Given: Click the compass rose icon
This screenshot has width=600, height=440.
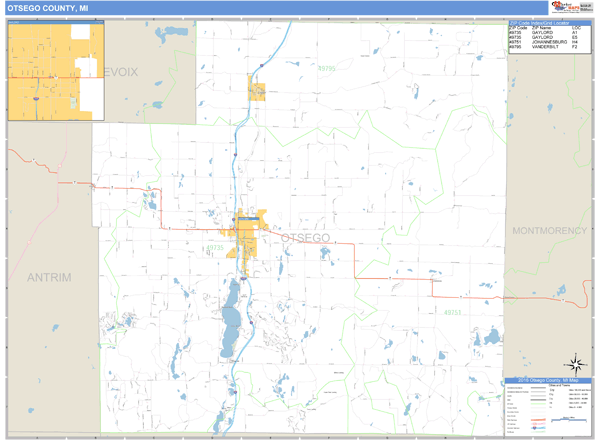Looking at the screenshot, I should click(x=576, y=363).
